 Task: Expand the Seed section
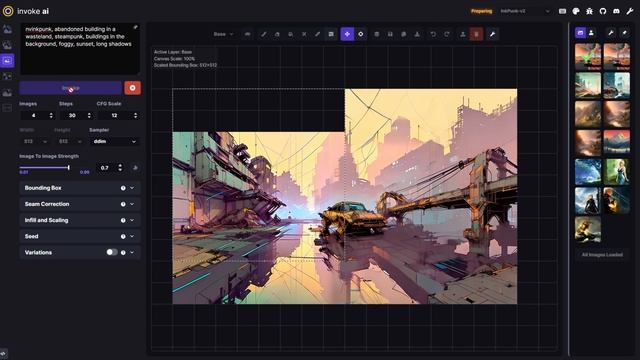[80, 236]
